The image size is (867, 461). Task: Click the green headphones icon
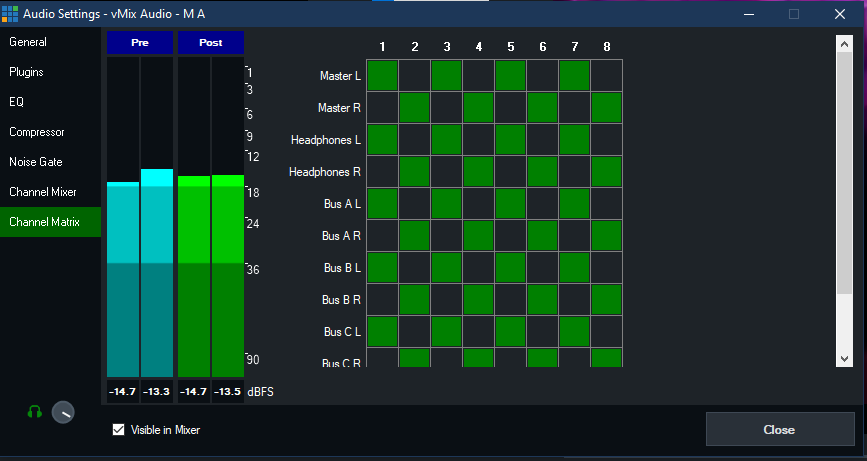[34, 412]
